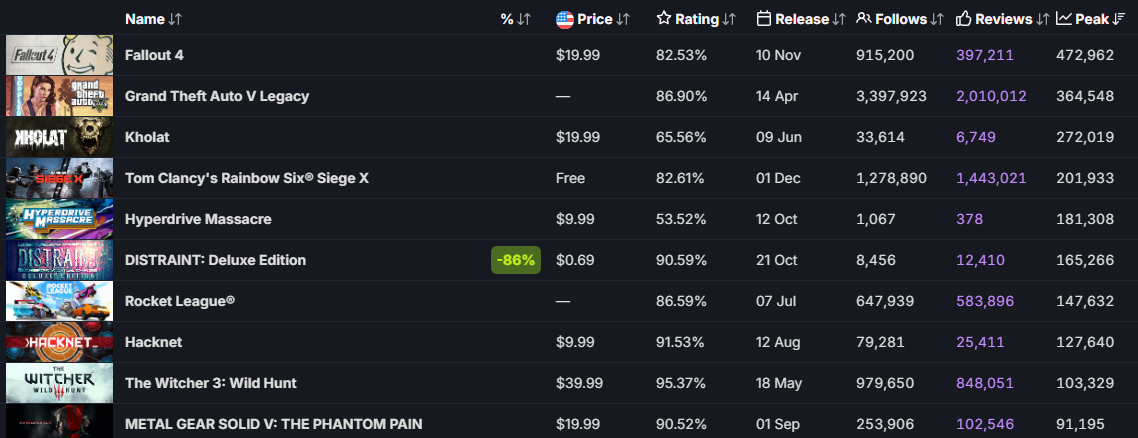
Task: Click the US flag Price icon
Action: pyautogui.click(x=564, y=19)
